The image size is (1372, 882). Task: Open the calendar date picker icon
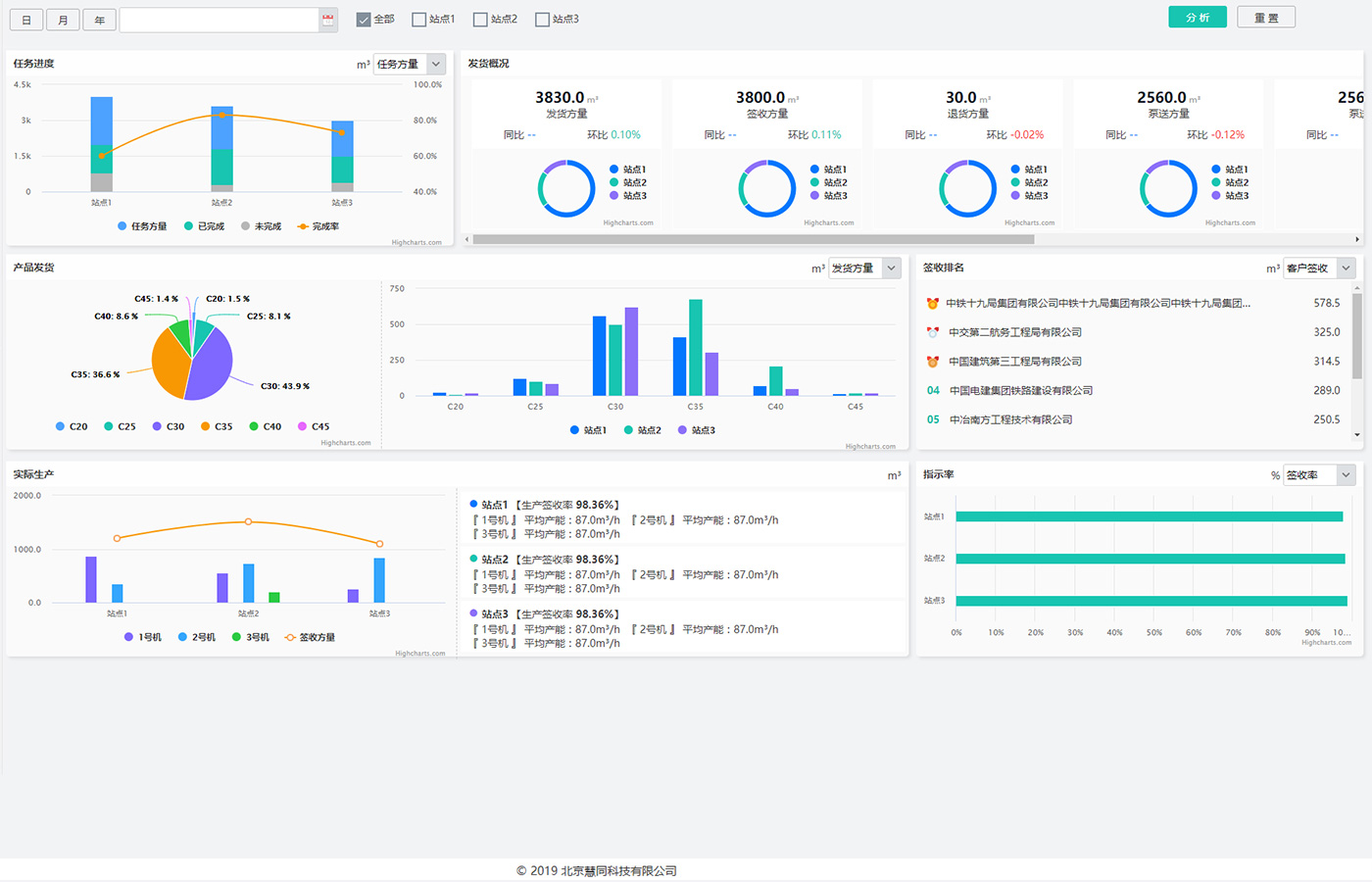coord(328,20)
